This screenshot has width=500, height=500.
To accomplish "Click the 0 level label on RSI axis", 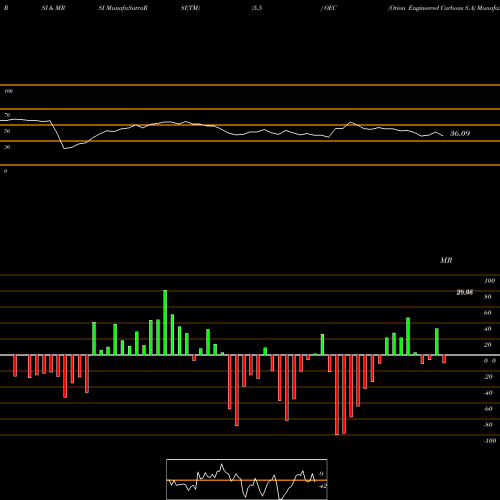I will (5, 171).
